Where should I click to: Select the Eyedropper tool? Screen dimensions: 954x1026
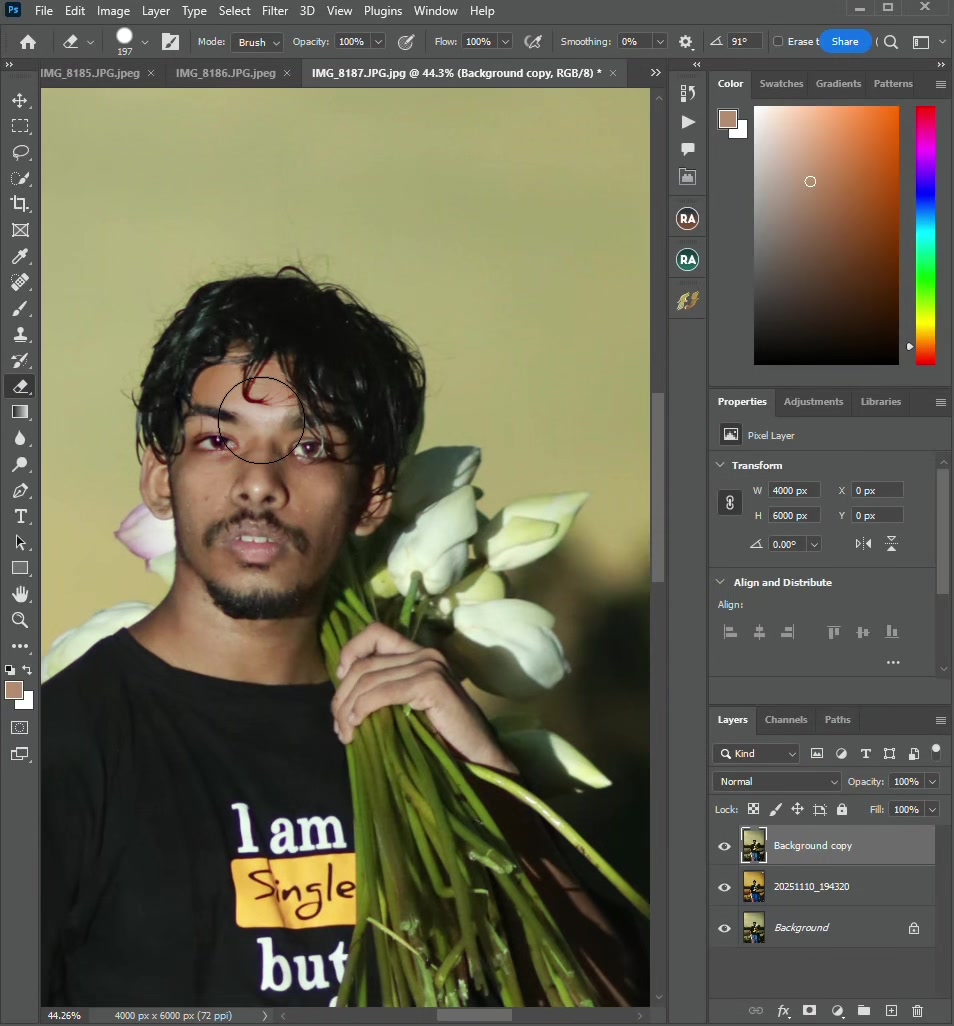20,256
